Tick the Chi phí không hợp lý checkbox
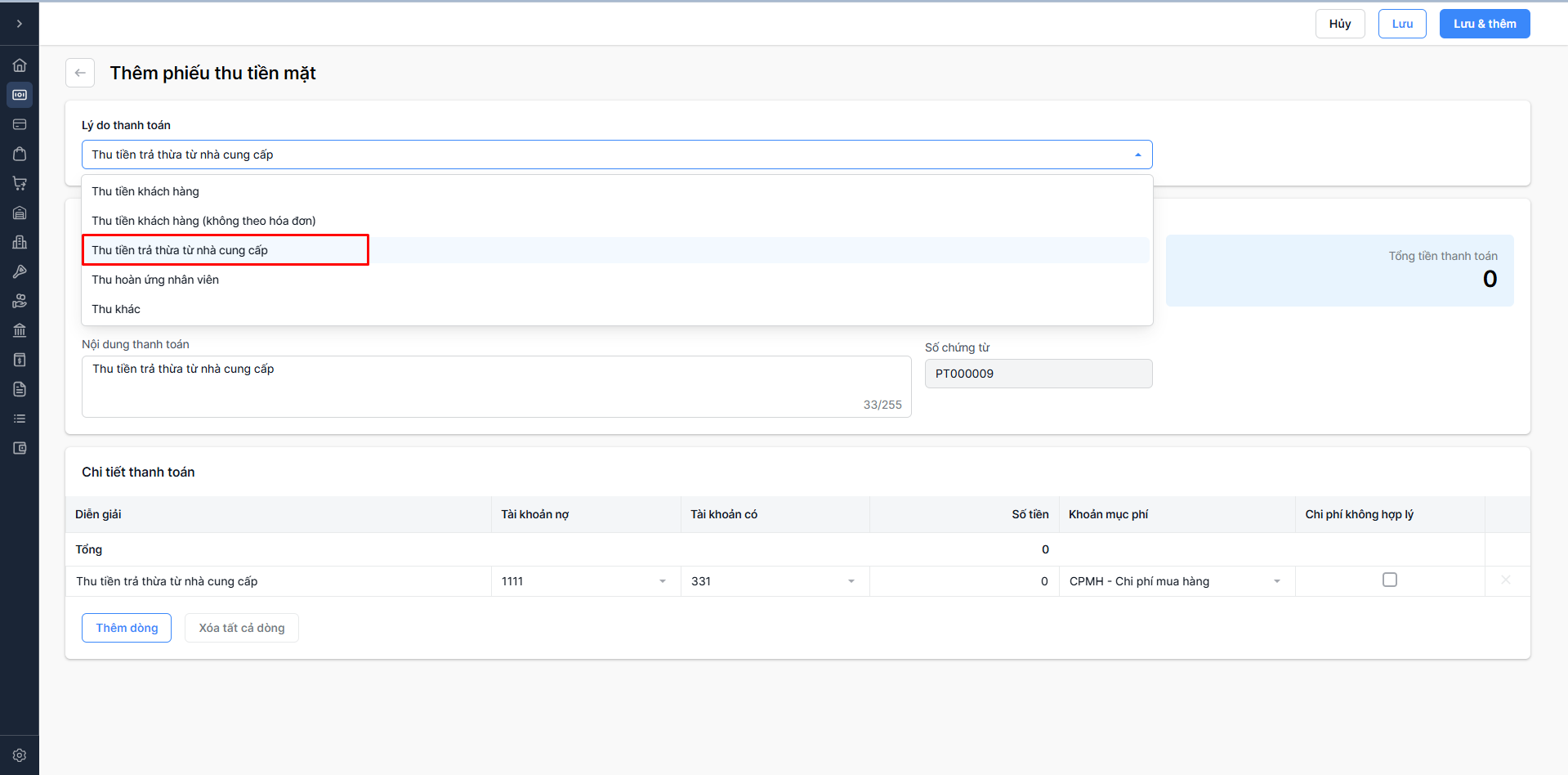This screenshot has width=1568, height=775. [1389, 580]
